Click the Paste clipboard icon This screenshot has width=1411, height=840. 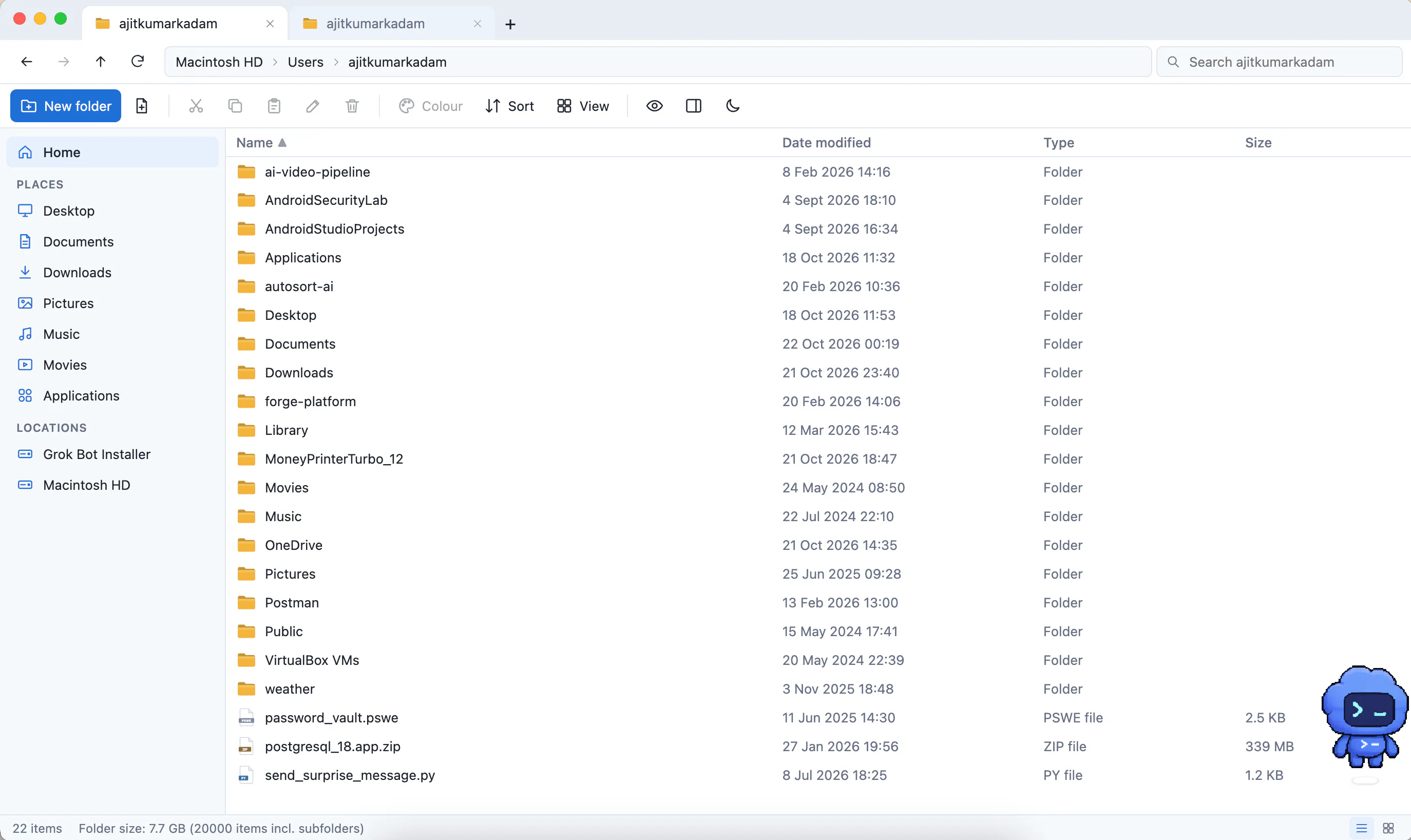pos(274,106)
